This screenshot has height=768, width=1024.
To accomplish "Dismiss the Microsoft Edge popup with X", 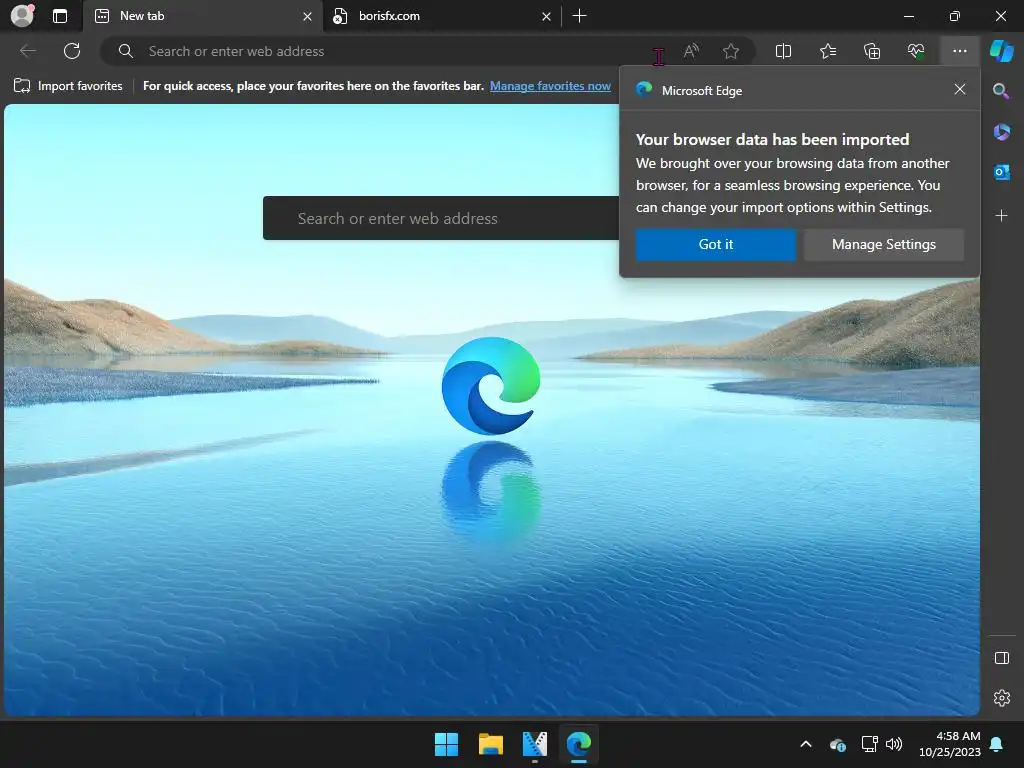I will point(959,89).
